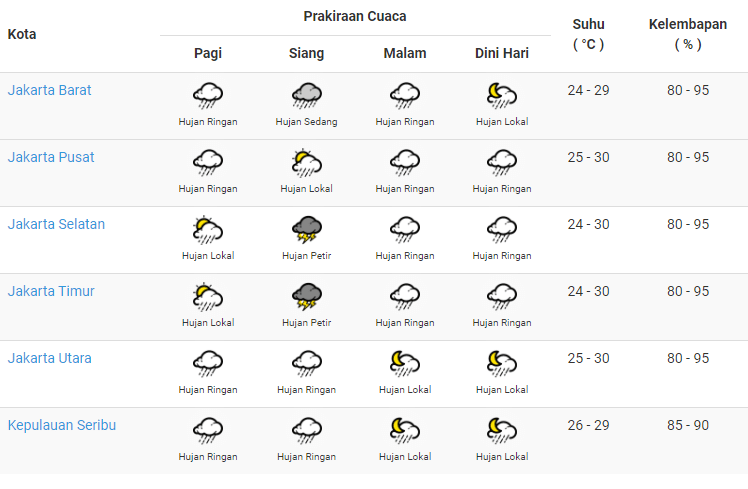Image resolution: width=748 pixels, height=489 pixels.
Task: Go to Jakarta Selatan forecast link
Action: 56,224
